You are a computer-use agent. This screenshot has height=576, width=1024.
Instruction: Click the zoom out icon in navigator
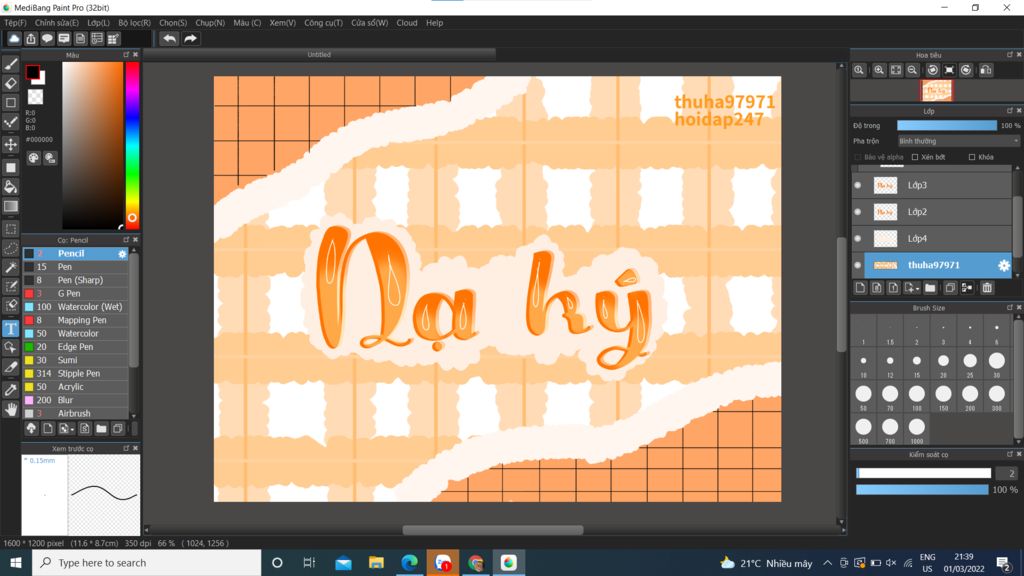pyautogui.click(x=912, y=70)
